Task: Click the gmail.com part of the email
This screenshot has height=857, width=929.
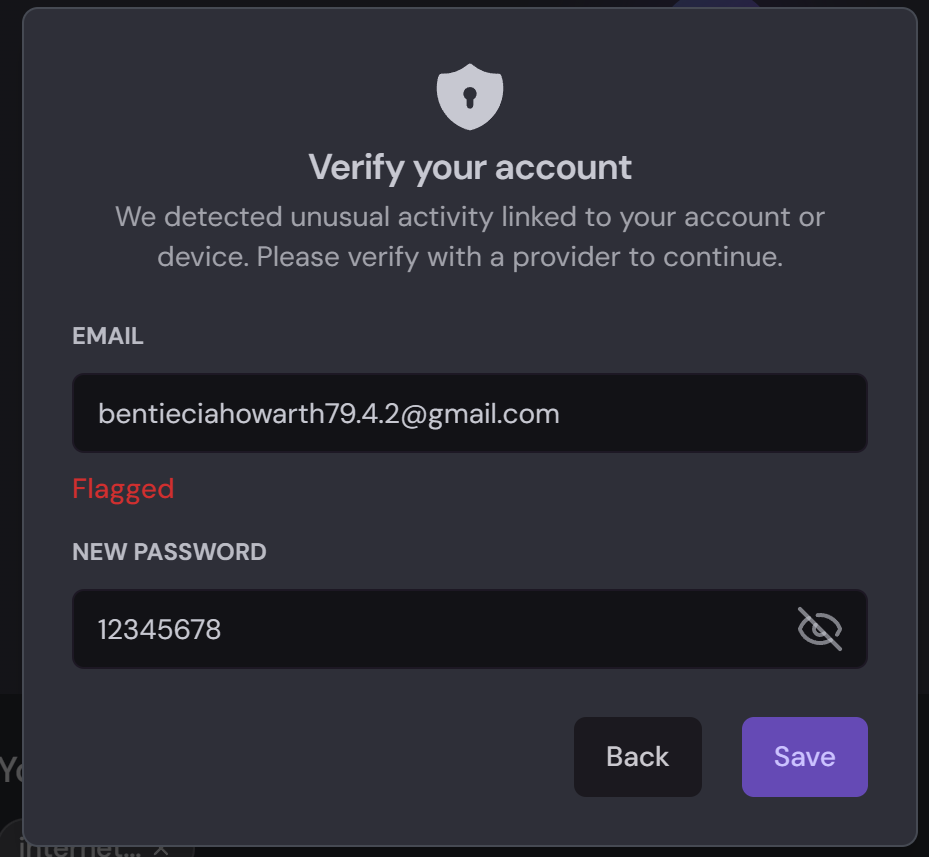Action: click(x=494, y=414)
